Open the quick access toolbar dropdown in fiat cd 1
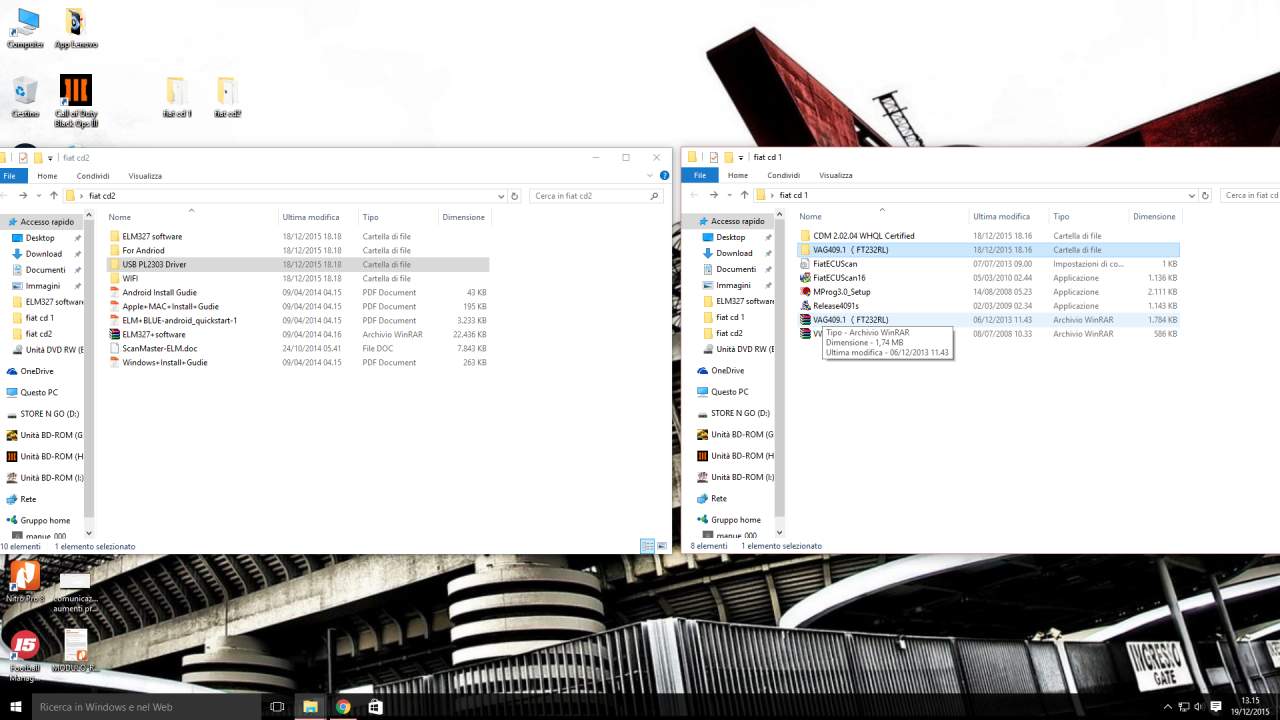 click(740, 158)
